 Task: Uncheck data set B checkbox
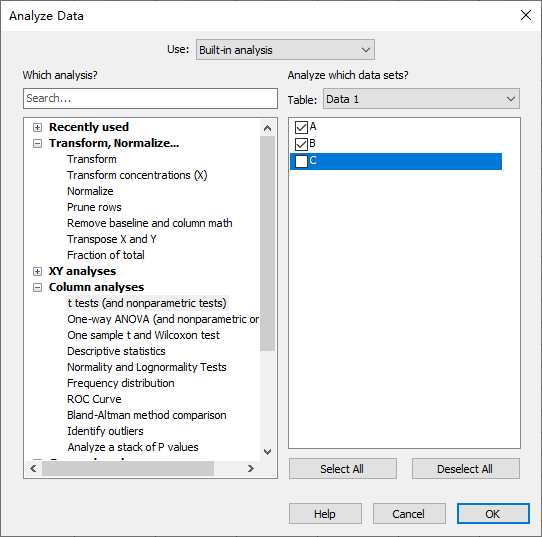[301, 144]
